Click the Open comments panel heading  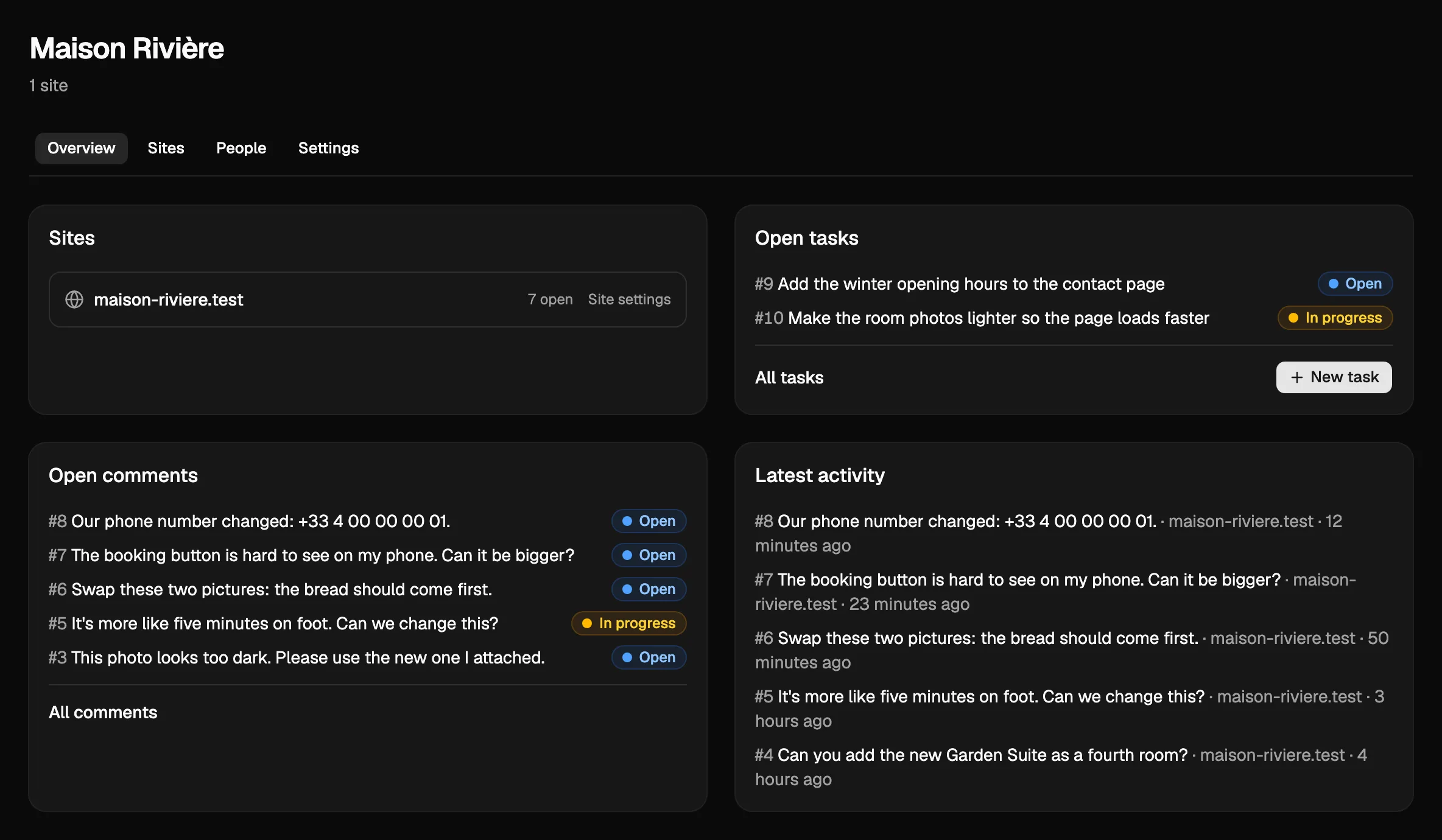[x=123, y=475]
